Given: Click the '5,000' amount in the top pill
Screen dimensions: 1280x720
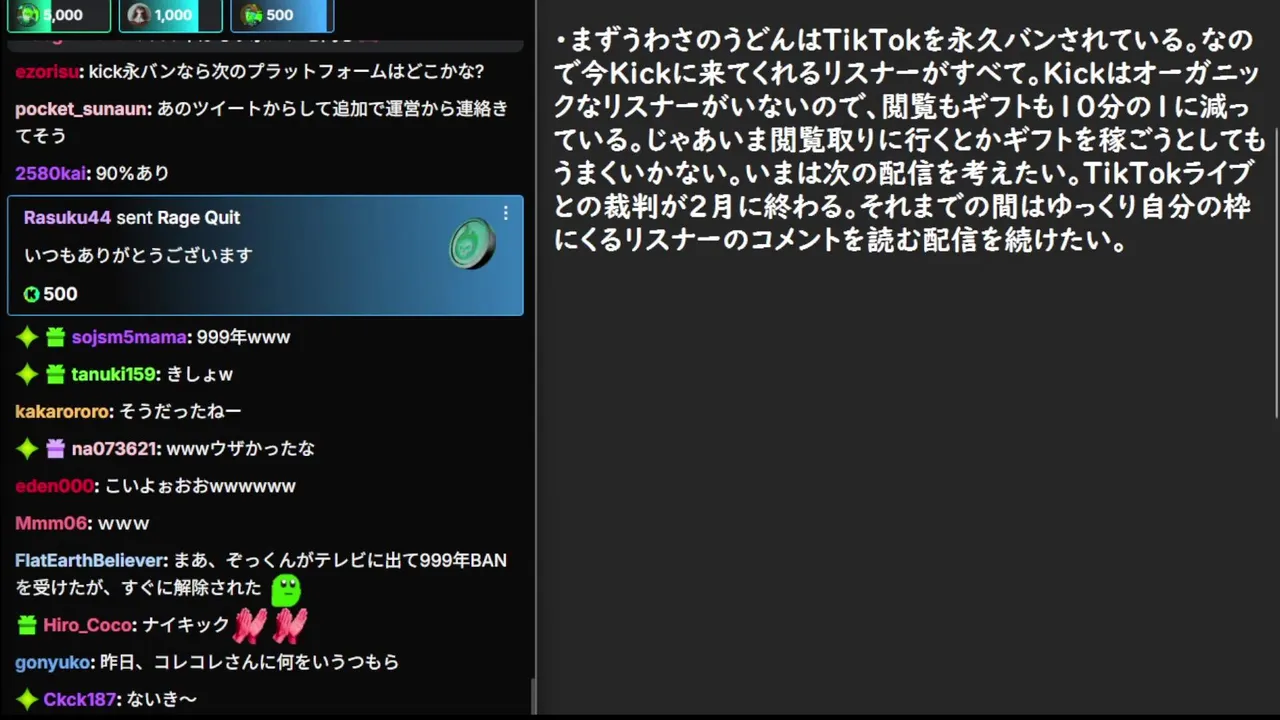Looking at the screenshot, I should coord(62,15).
